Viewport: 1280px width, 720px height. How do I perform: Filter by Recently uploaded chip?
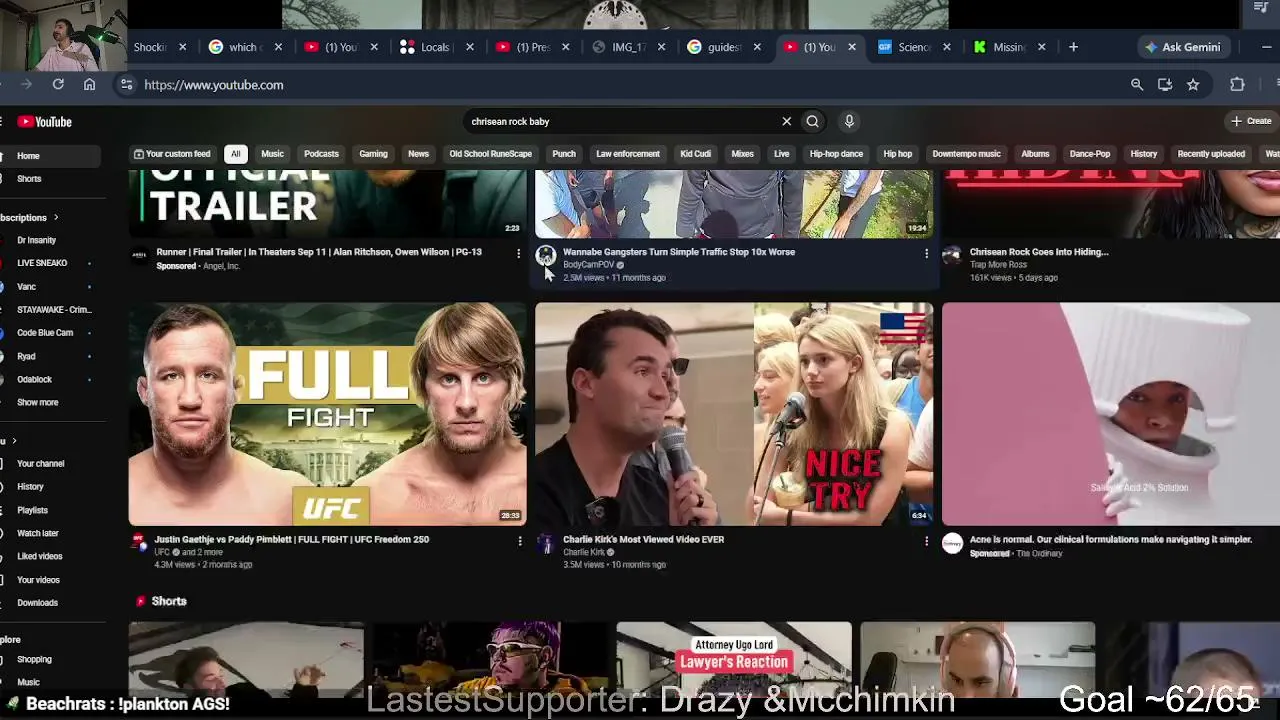pos(1211,154)
